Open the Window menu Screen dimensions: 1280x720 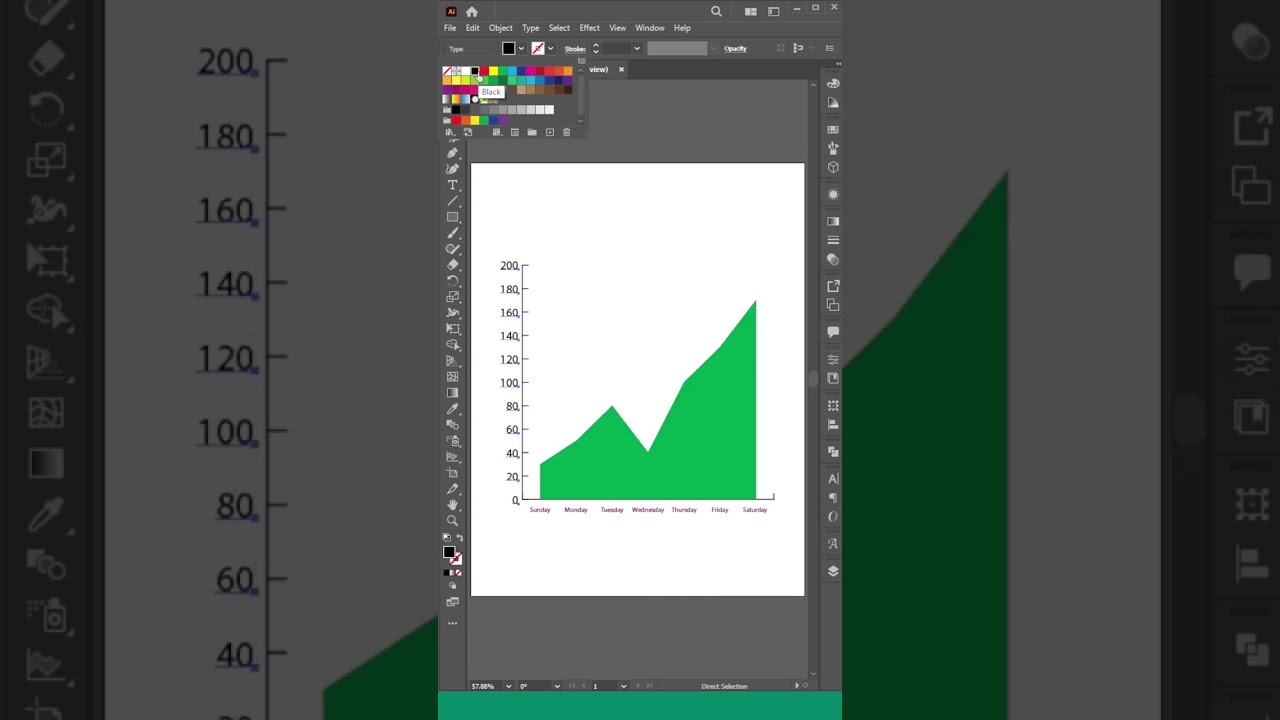pos(650,28)
